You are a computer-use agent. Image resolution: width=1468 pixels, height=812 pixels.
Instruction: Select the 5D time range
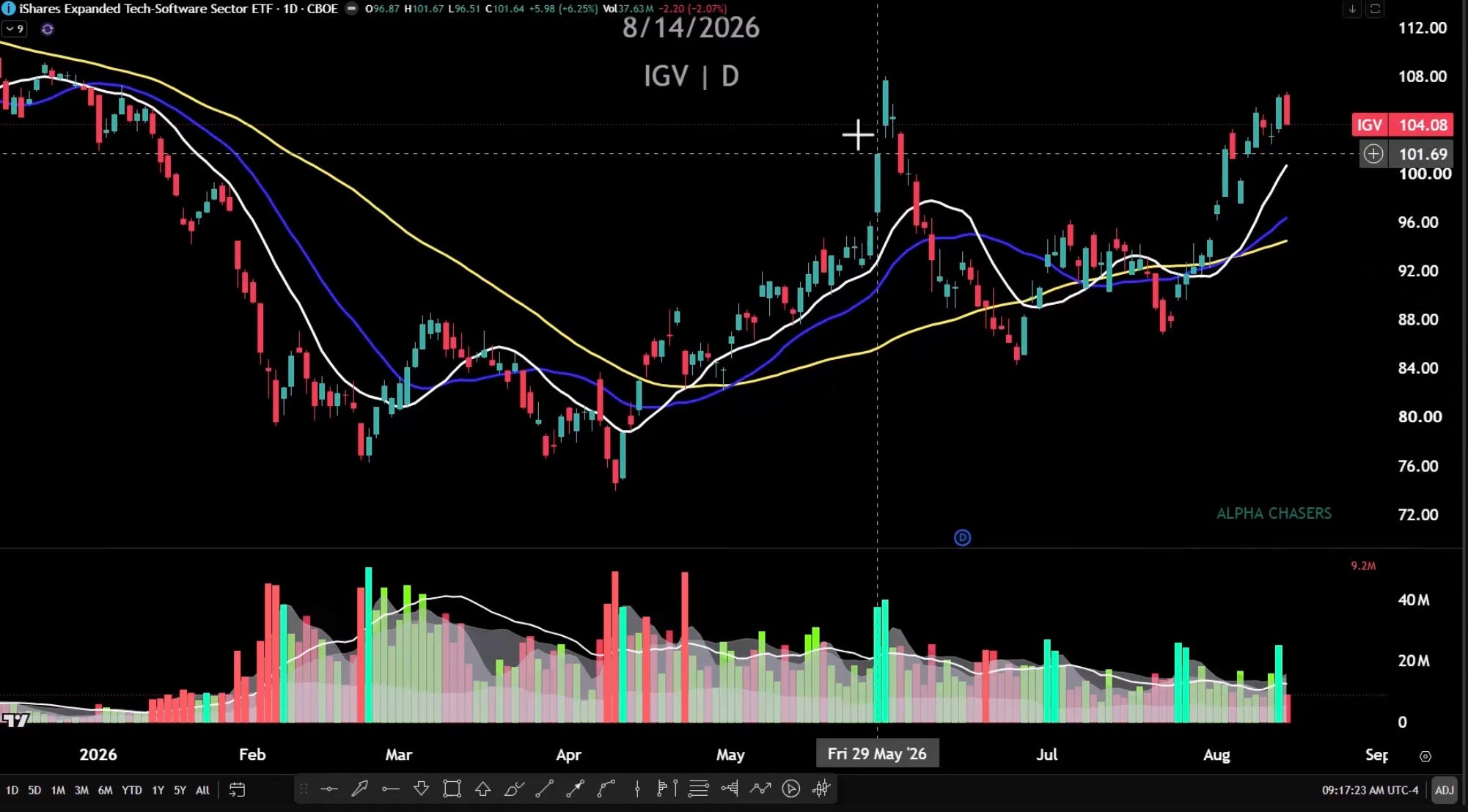tap(34, 790)
